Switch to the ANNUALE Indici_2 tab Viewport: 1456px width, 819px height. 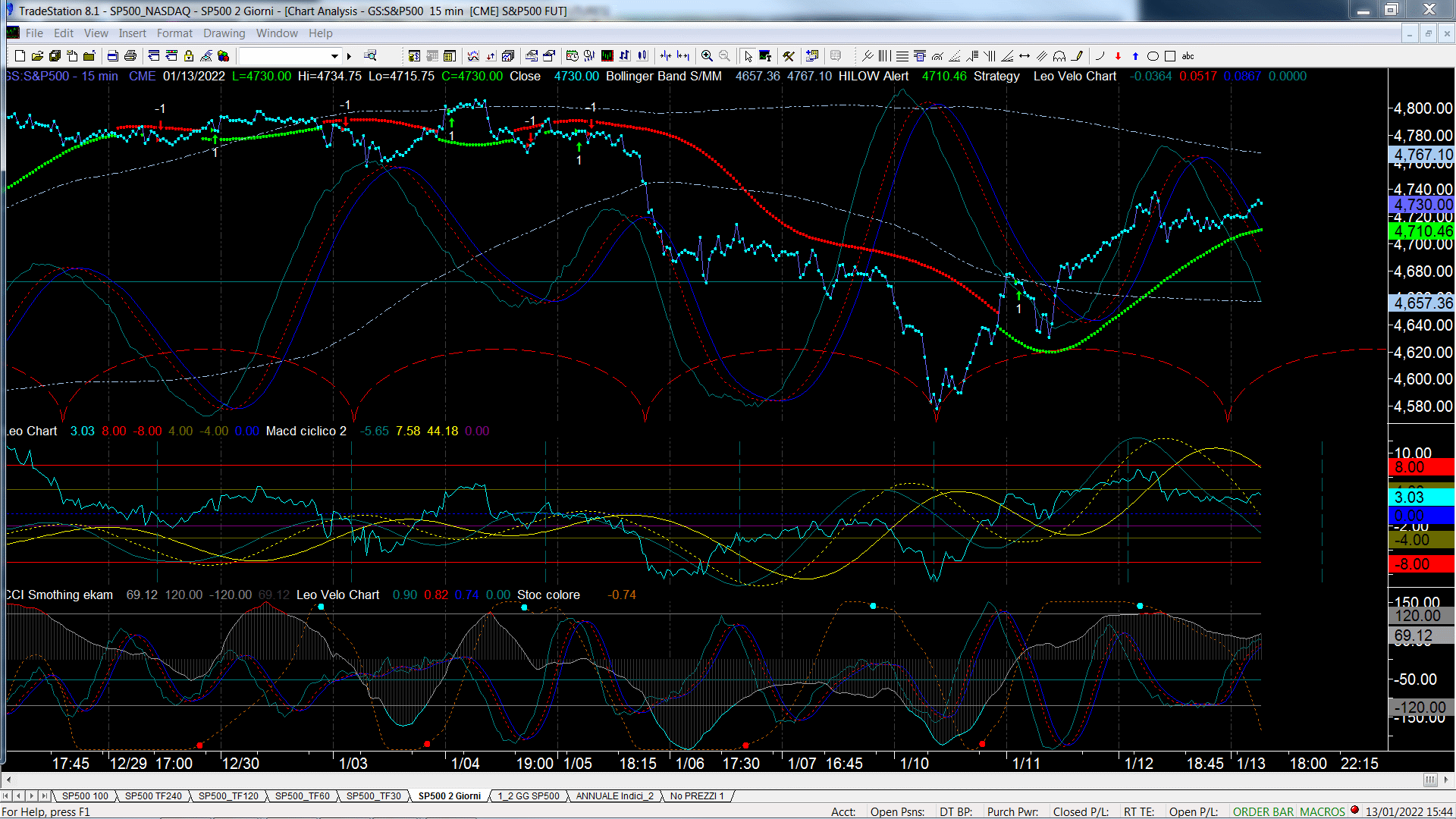coord(614,796)
